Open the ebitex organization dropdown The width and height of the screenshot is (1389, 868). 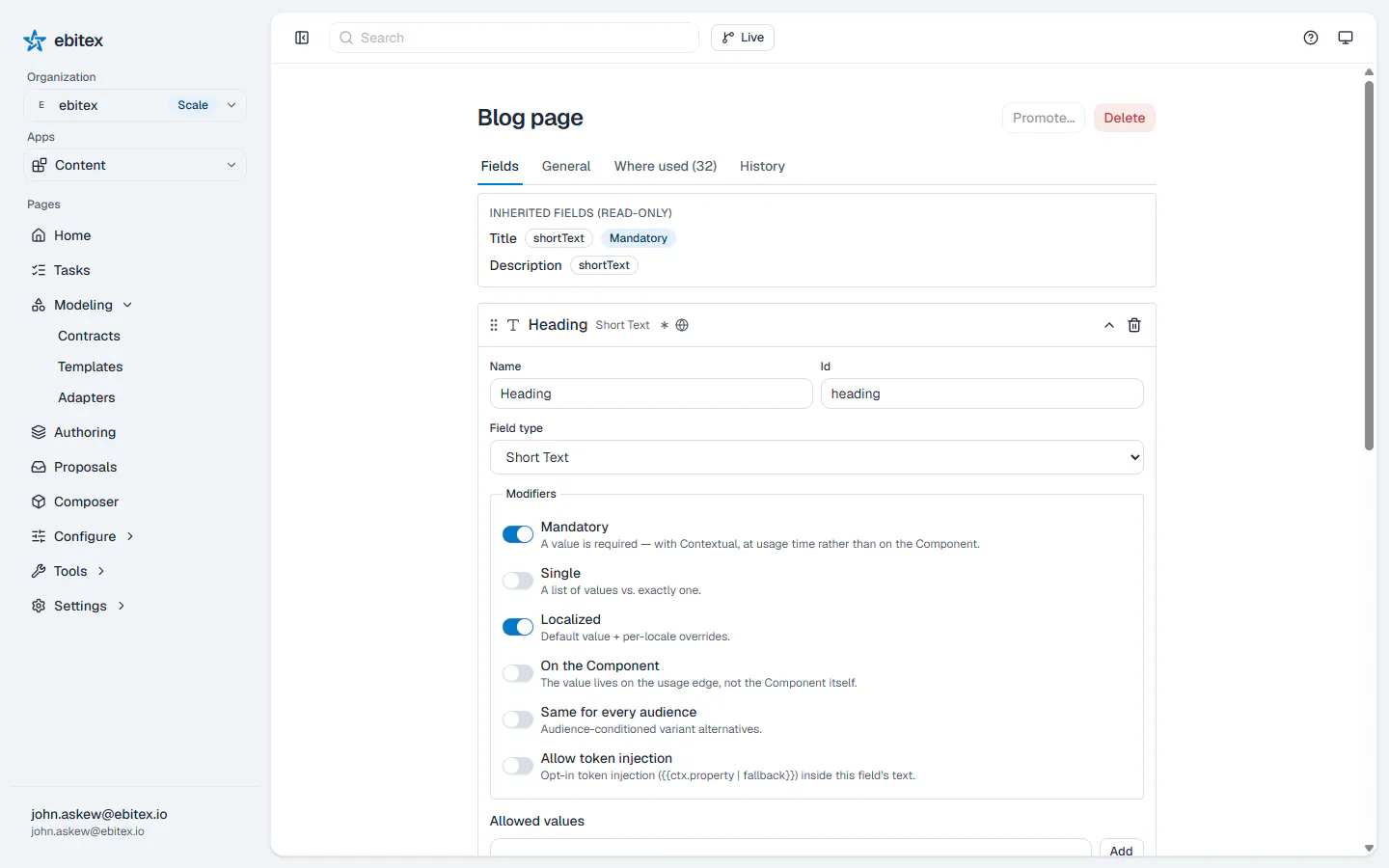click(135, 105)
